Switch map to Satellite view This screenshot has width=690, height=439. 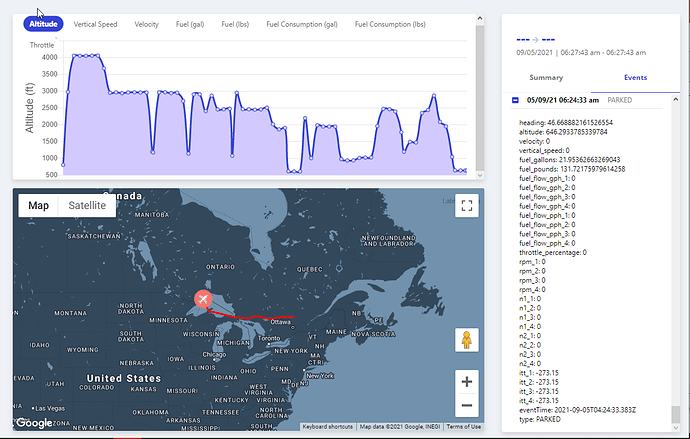pyautogui.click(x=86, y=206)
